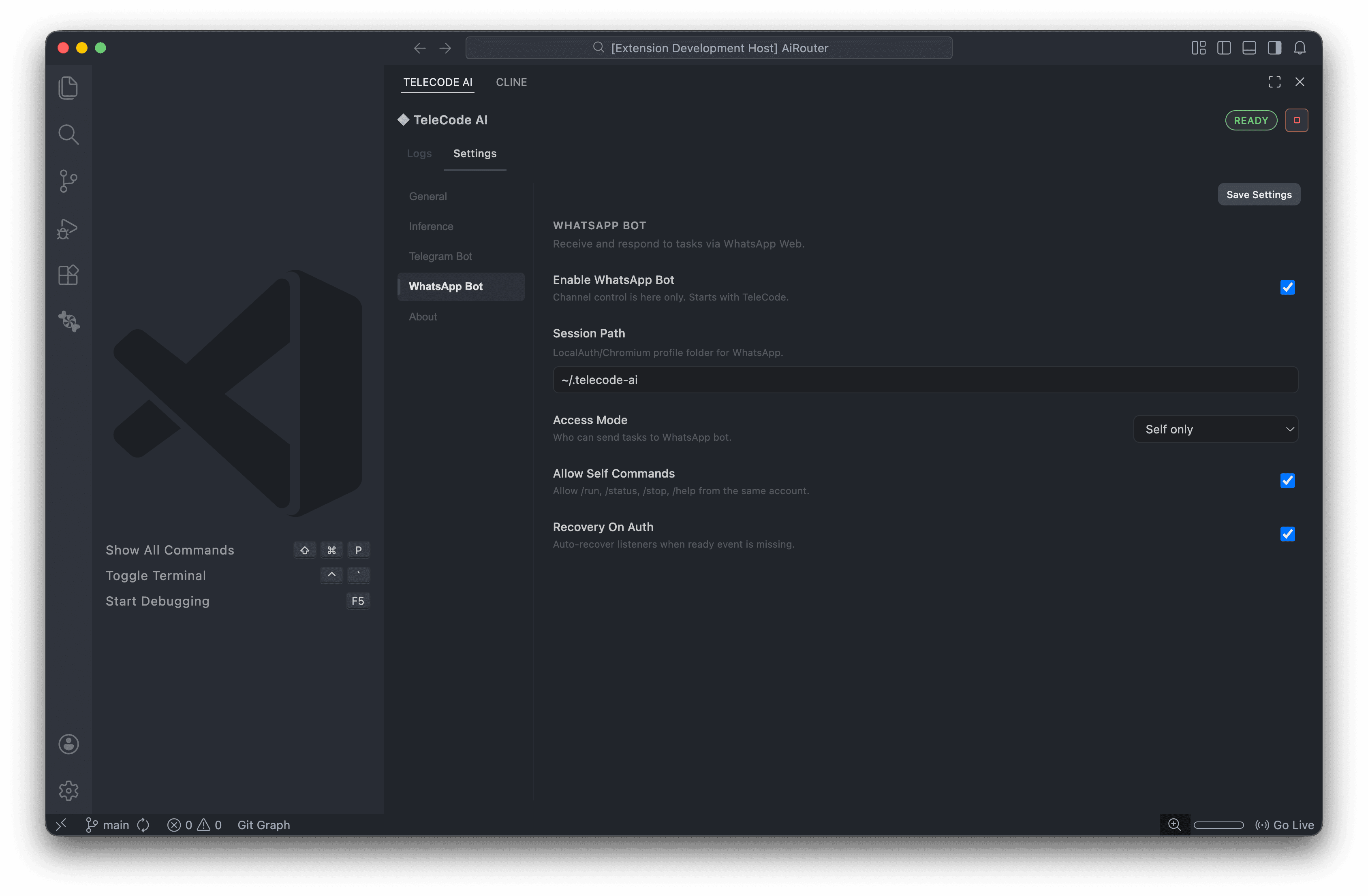
Task: Open the Explorer view in the activity bar
Action: (x=68, y=87)
